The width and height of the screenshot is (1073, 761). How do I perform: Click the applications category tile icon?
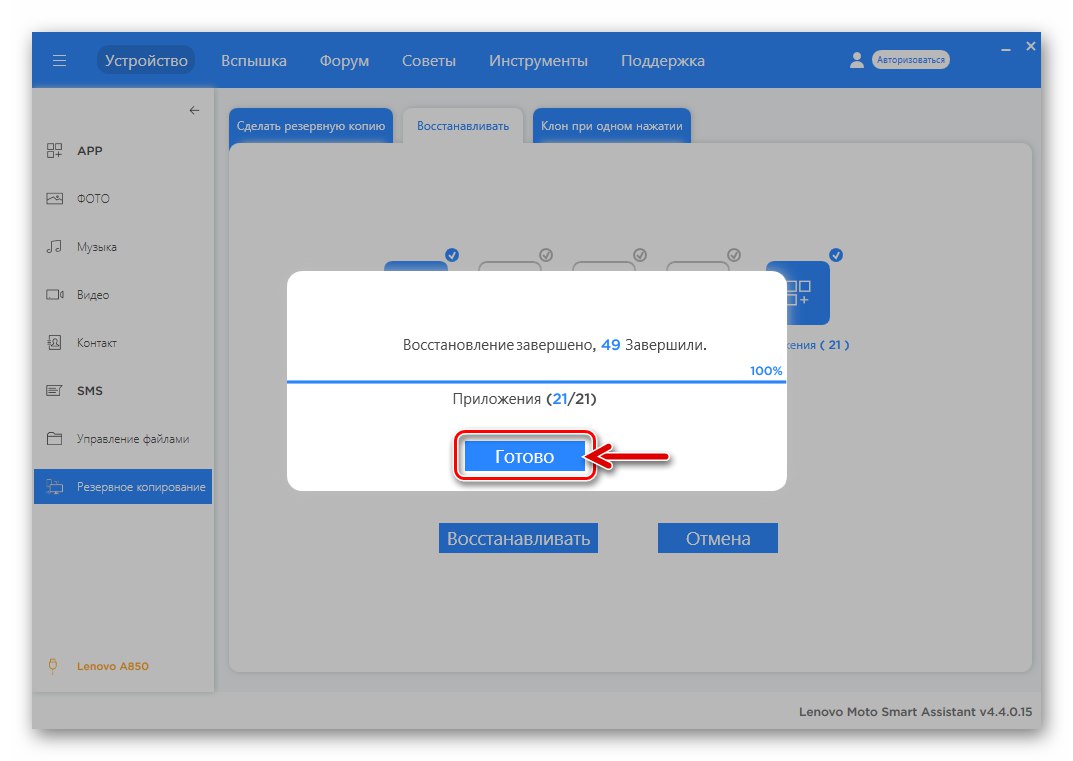pyautogui.click(x=807, y=293)
